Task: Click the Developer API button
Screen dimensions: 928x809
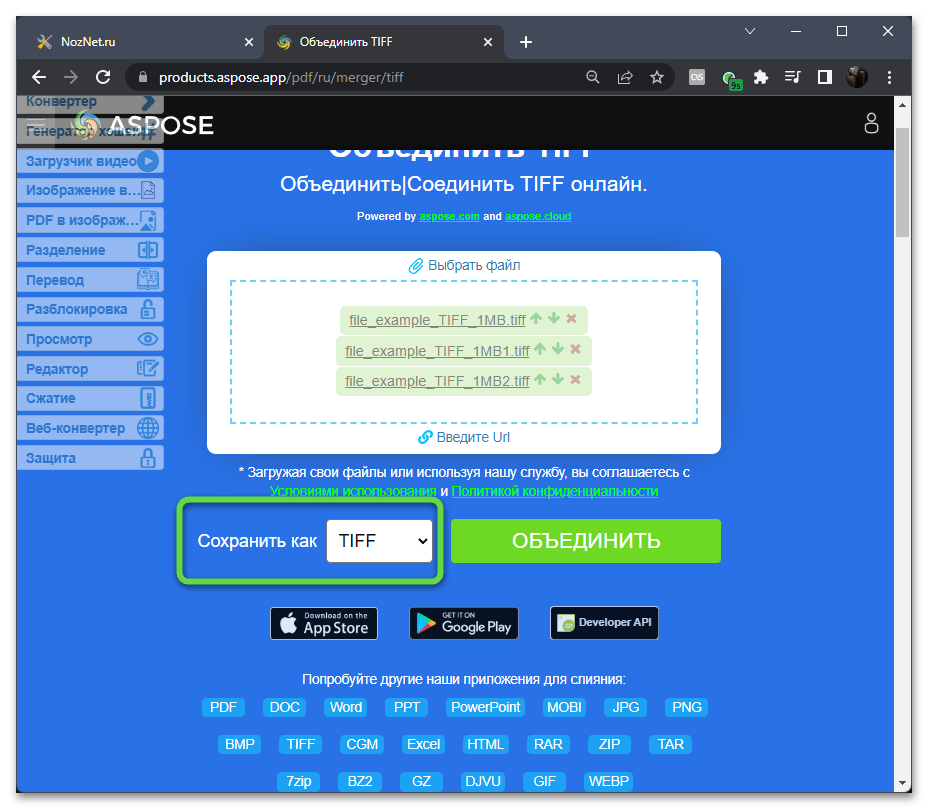Action: (x=604, y=623)
